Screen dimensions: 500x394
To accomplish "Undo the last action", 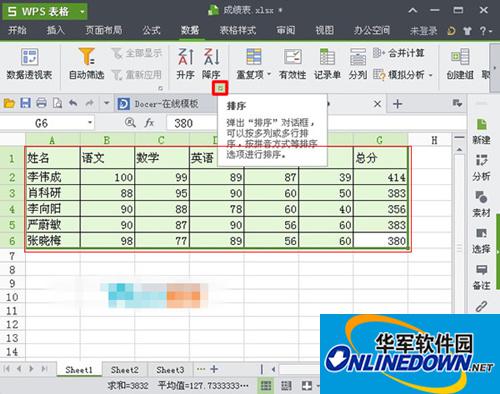I will click(x=73, y=103).
